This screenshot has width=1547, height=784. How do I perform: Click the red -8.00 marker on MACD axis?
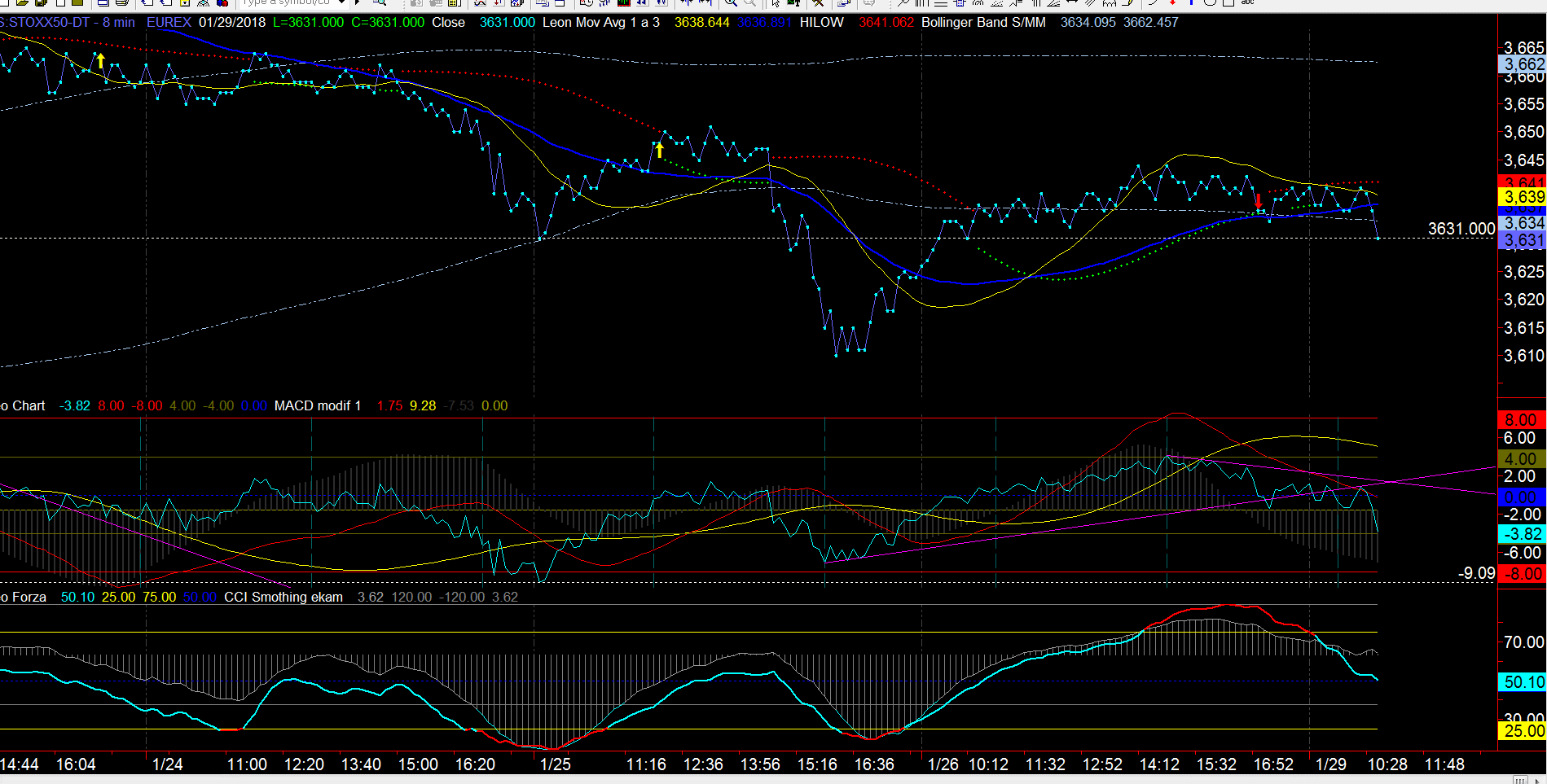1521,573
